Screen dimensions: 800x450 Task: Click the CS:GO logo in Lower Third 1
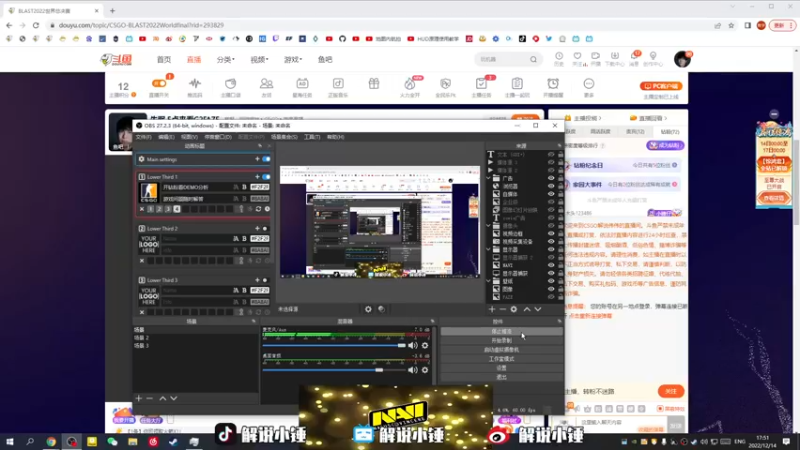click(149, 192)
